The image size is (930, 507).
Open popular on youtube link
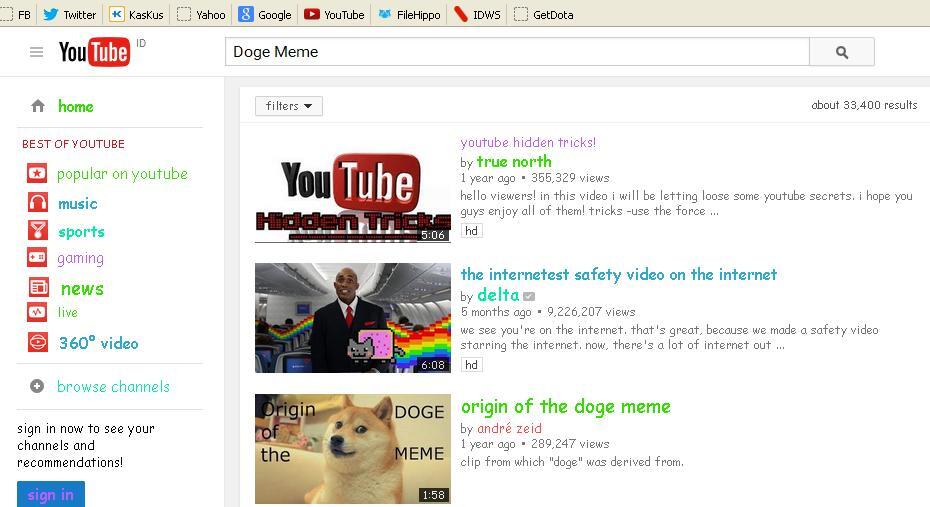pos(122,174)
